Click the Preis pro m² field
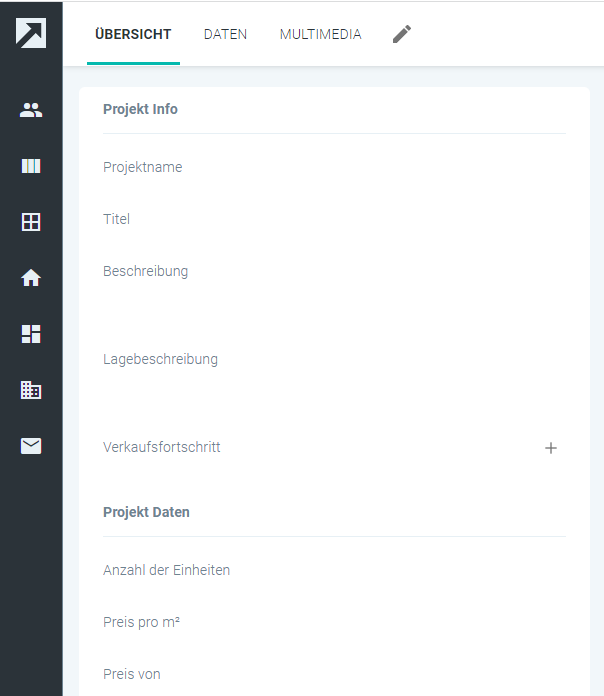The width and height of the screenshot is (604, 696). pos(334,622)
